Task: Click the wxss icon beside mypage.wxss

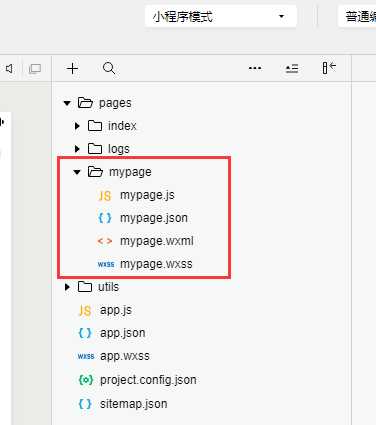Action: tap(106, 264)
